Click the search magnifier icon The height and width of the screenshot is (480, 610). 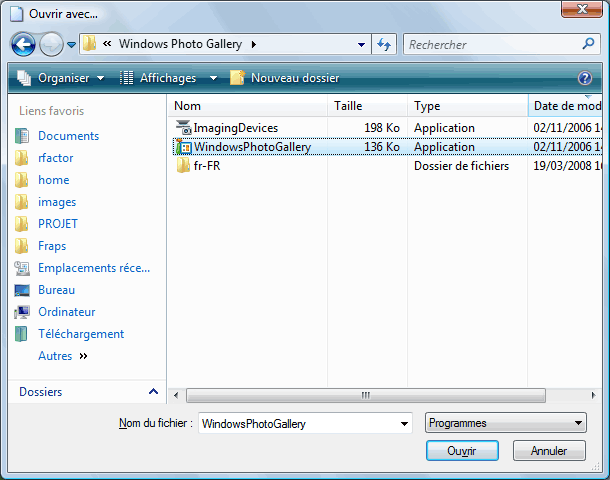(588, 45)
